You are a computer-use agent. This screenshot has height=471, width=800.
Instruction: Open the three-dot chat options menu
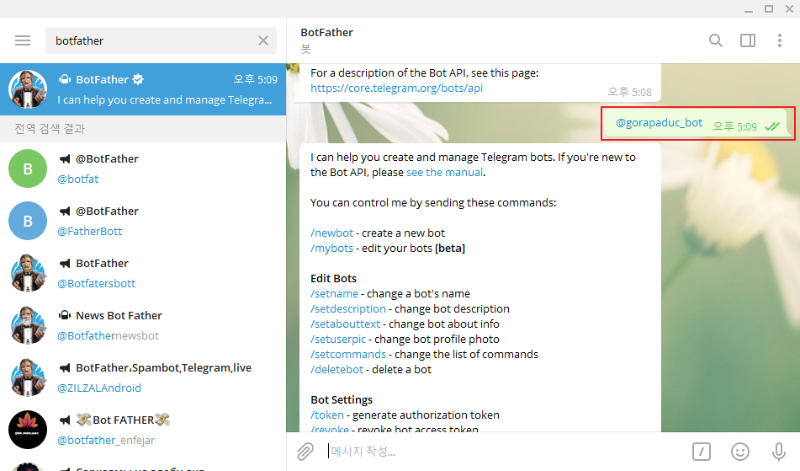click(779, 41)
